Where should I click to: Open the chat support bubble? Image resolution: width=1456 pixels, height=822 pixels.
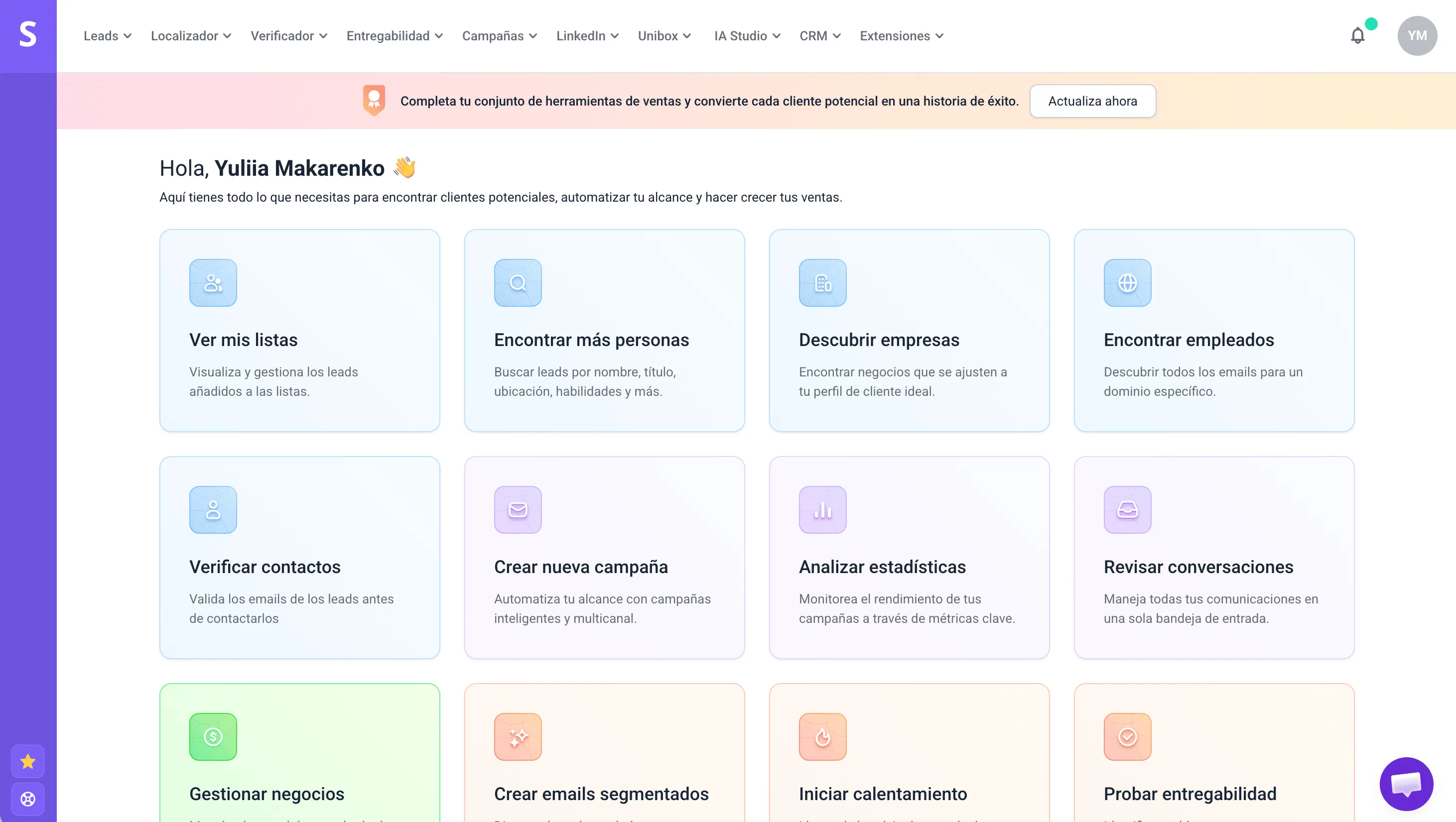[1407, 784]
